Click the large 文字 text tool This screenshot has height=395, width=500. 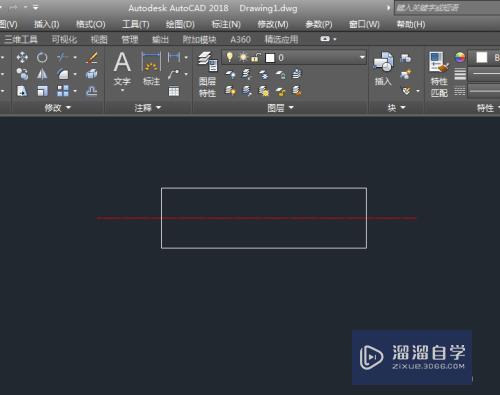click(x=122, y=69)
